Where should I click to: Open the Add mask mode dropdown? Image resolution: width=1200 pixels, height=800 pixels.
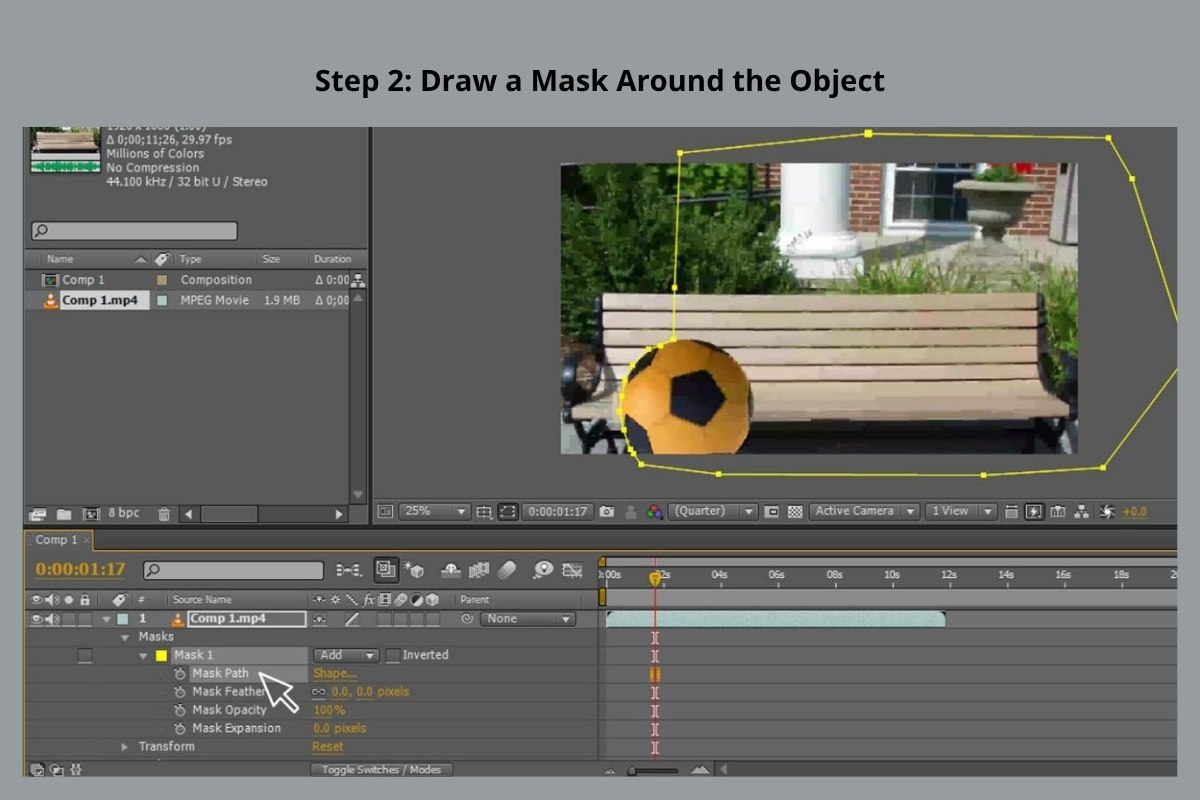pos(344,655)
